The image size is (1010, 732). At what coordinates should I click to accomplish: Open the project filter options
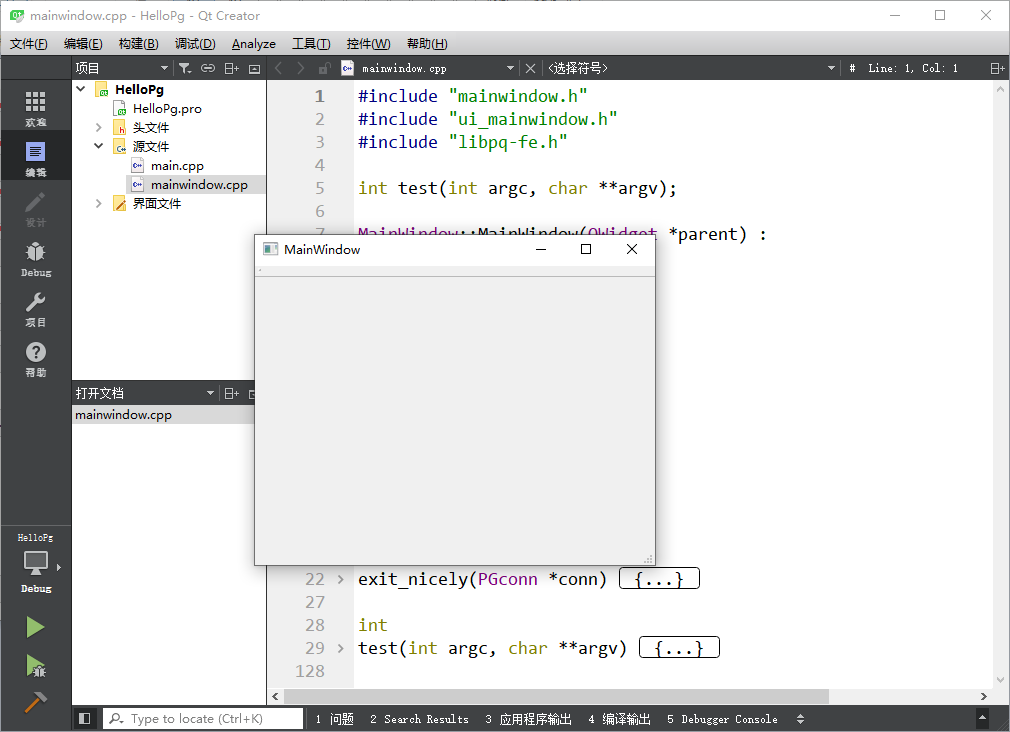pyautogui.click(x=185, y=68)
